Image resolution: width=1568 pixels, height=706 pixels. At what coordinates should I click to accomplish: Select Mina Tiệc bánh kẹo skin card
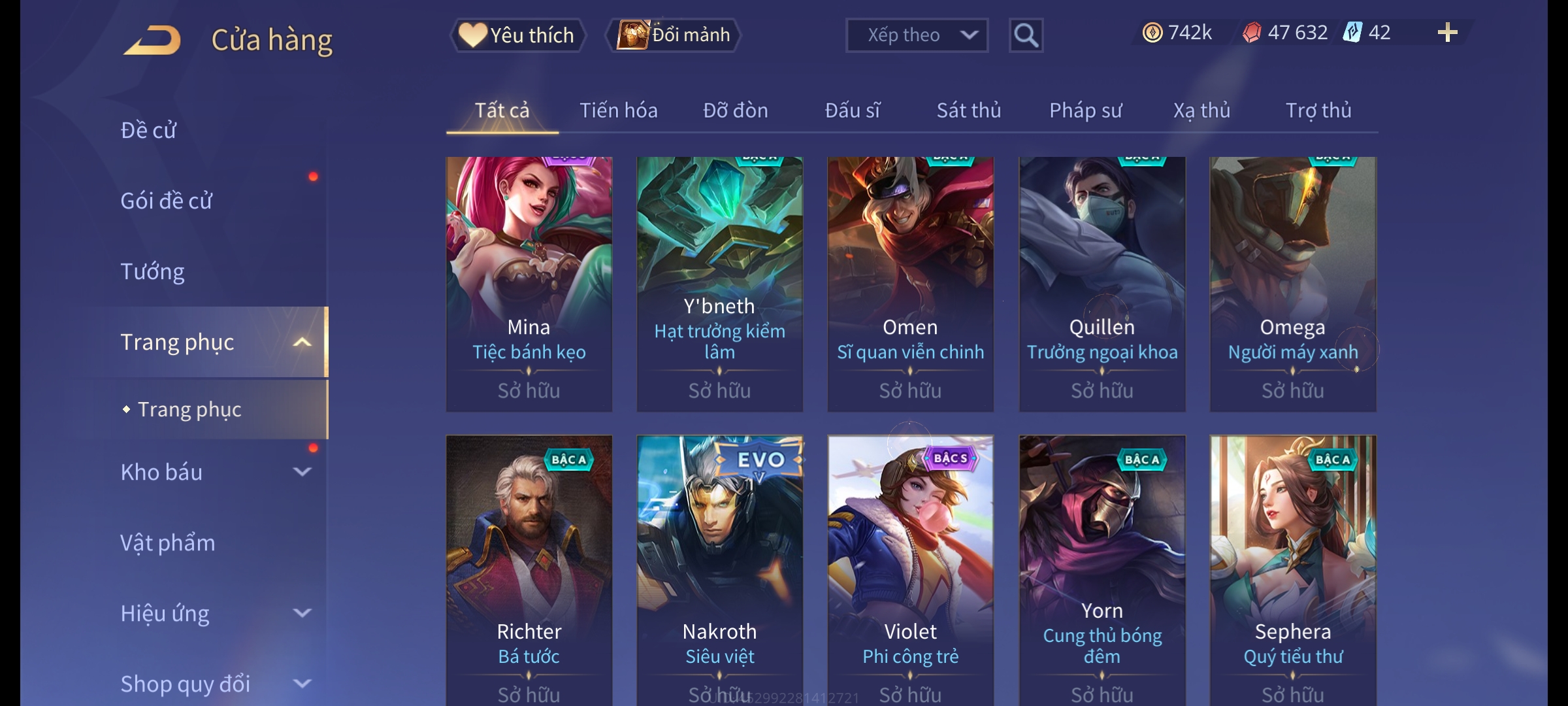(x=529, y=284)
